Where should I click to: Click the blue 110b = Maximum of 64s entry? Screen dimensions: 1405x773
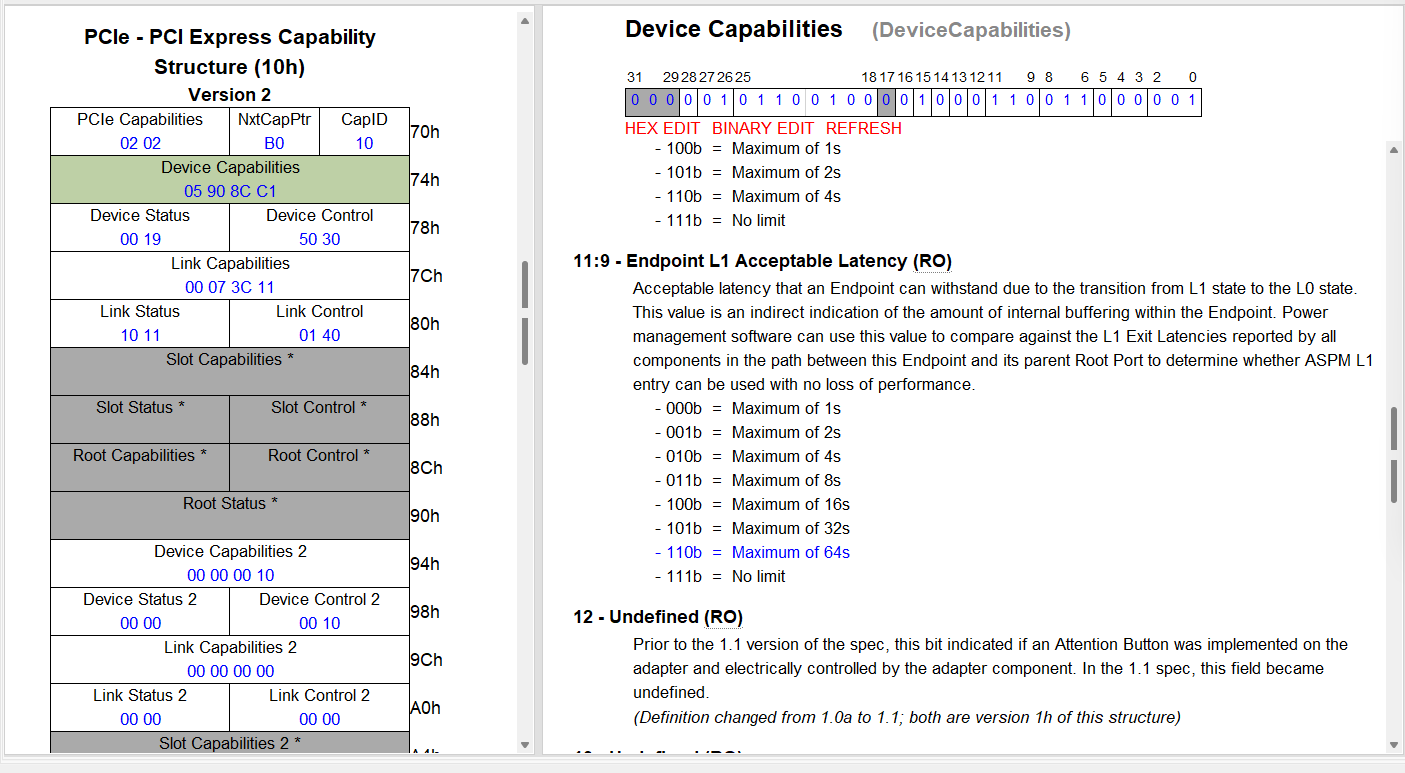pos(753,552)
